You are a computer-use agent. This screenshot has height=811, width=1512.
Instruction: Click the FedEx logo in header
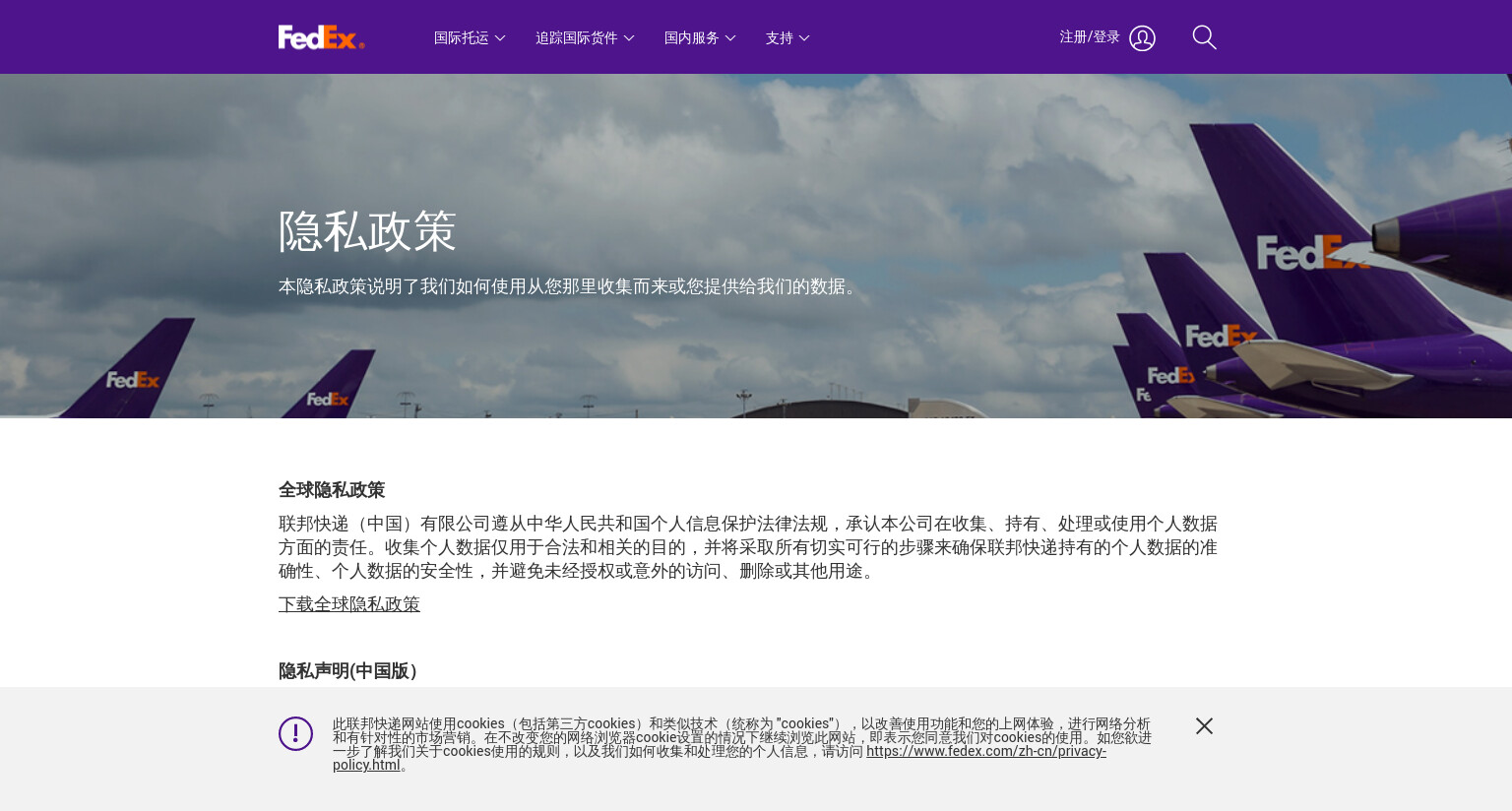(322, 37)
